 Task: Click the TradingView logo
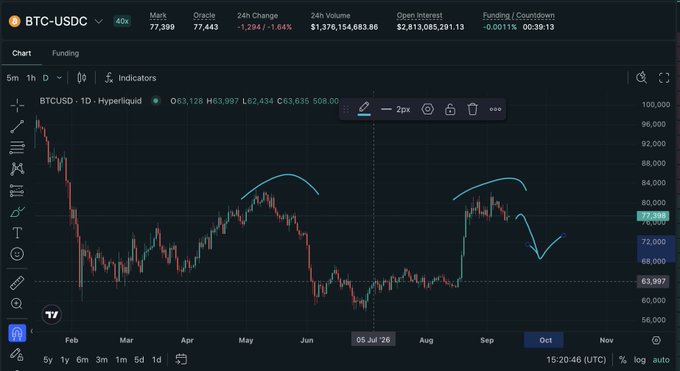pyautogui.click(x=52, y=315)
